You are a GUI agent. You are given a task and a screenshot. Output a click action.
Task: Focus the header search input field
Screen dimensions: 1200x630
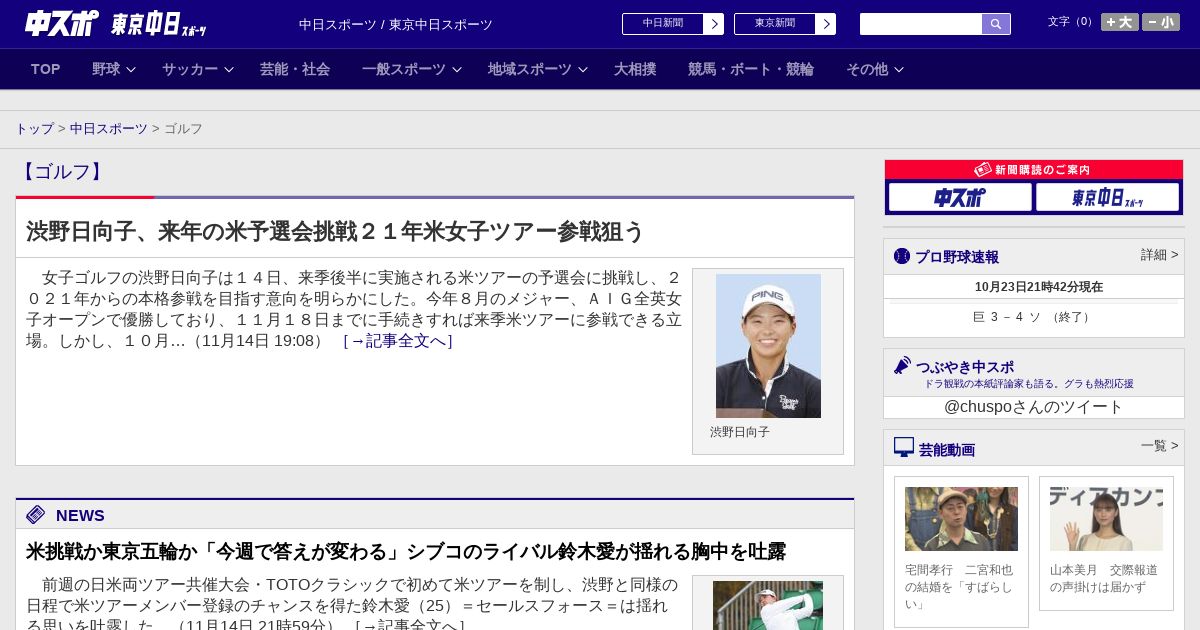click(x=921, y=24)
